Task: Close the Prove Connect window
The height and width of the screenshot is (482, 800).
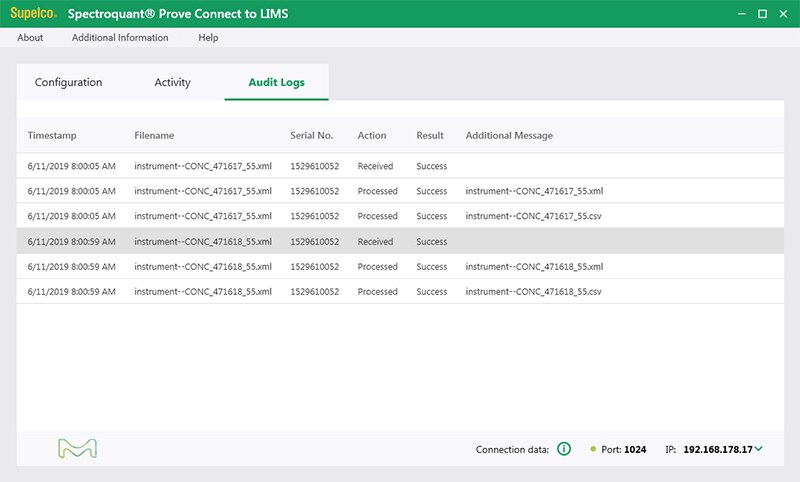Action: (x=783, y=14)
